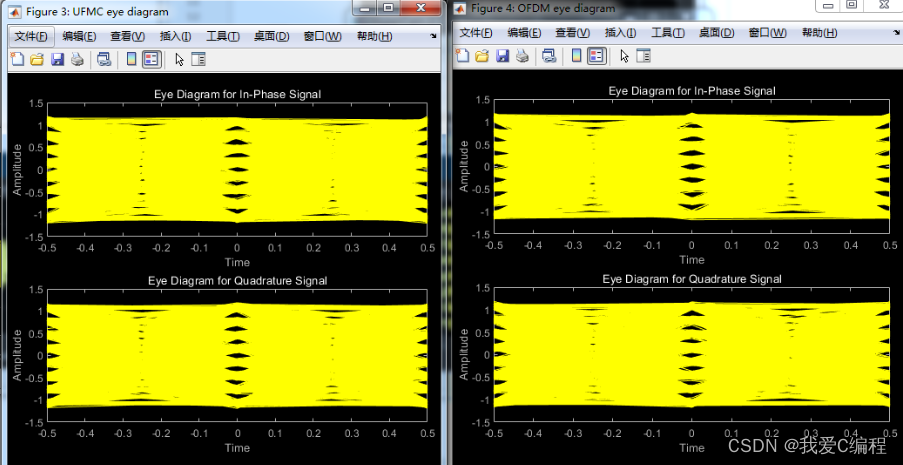This screenshot has width=903, height=465.
Task: Open 插入(I) menu in UFMC figure
Action: [x=174, y=36]
